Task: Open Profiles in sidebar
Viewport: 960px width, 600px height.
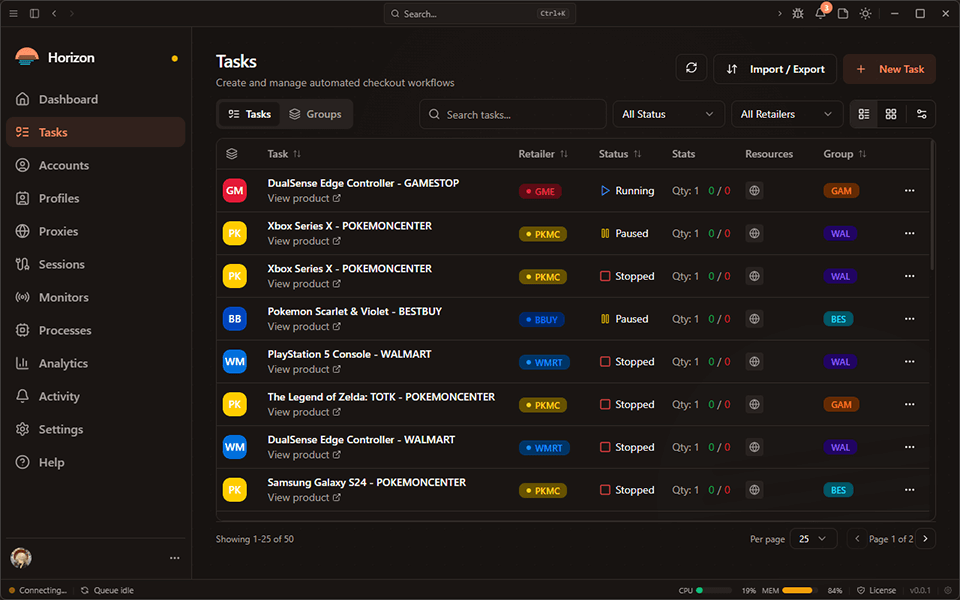Action: coord(96,198)
